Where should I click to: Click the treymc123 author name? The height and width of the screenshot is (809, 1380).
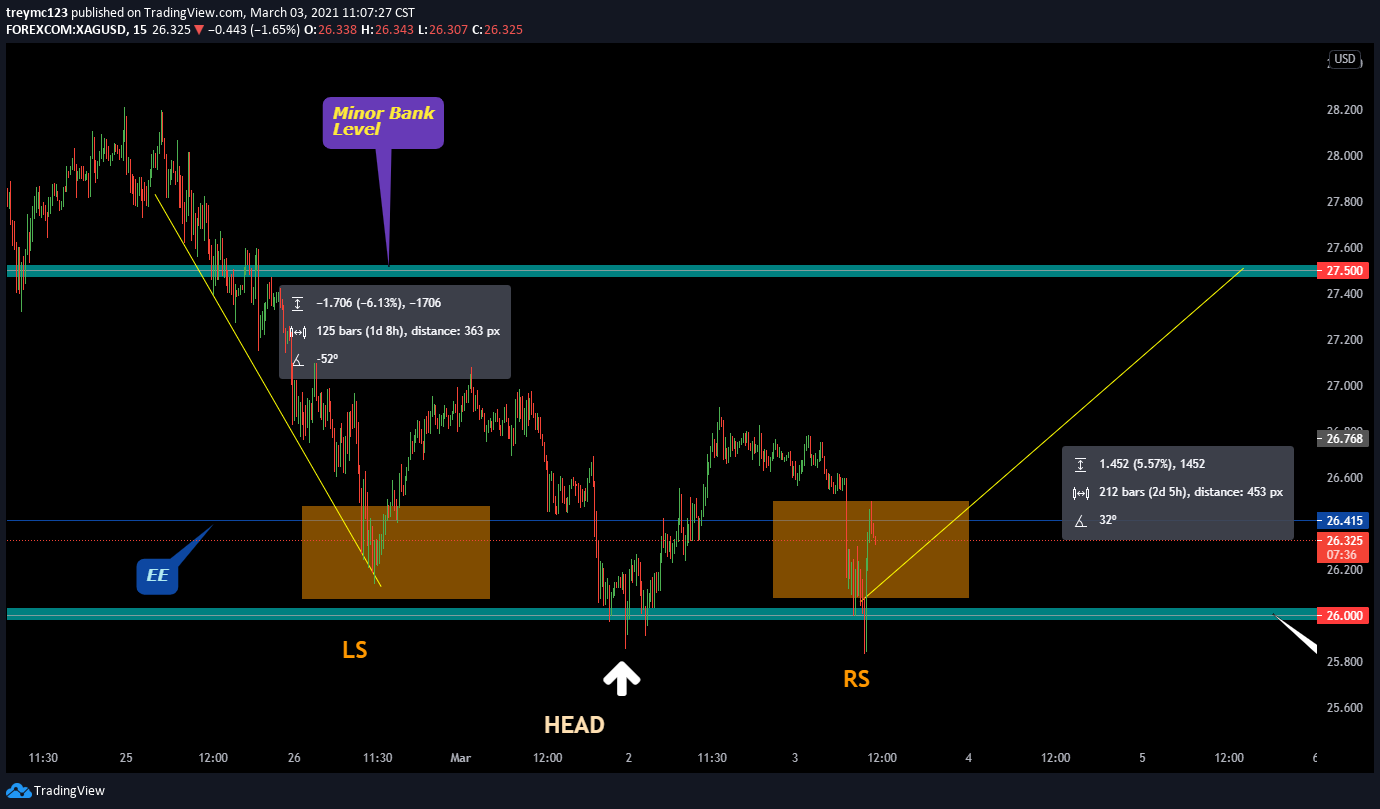click(35, 12)
